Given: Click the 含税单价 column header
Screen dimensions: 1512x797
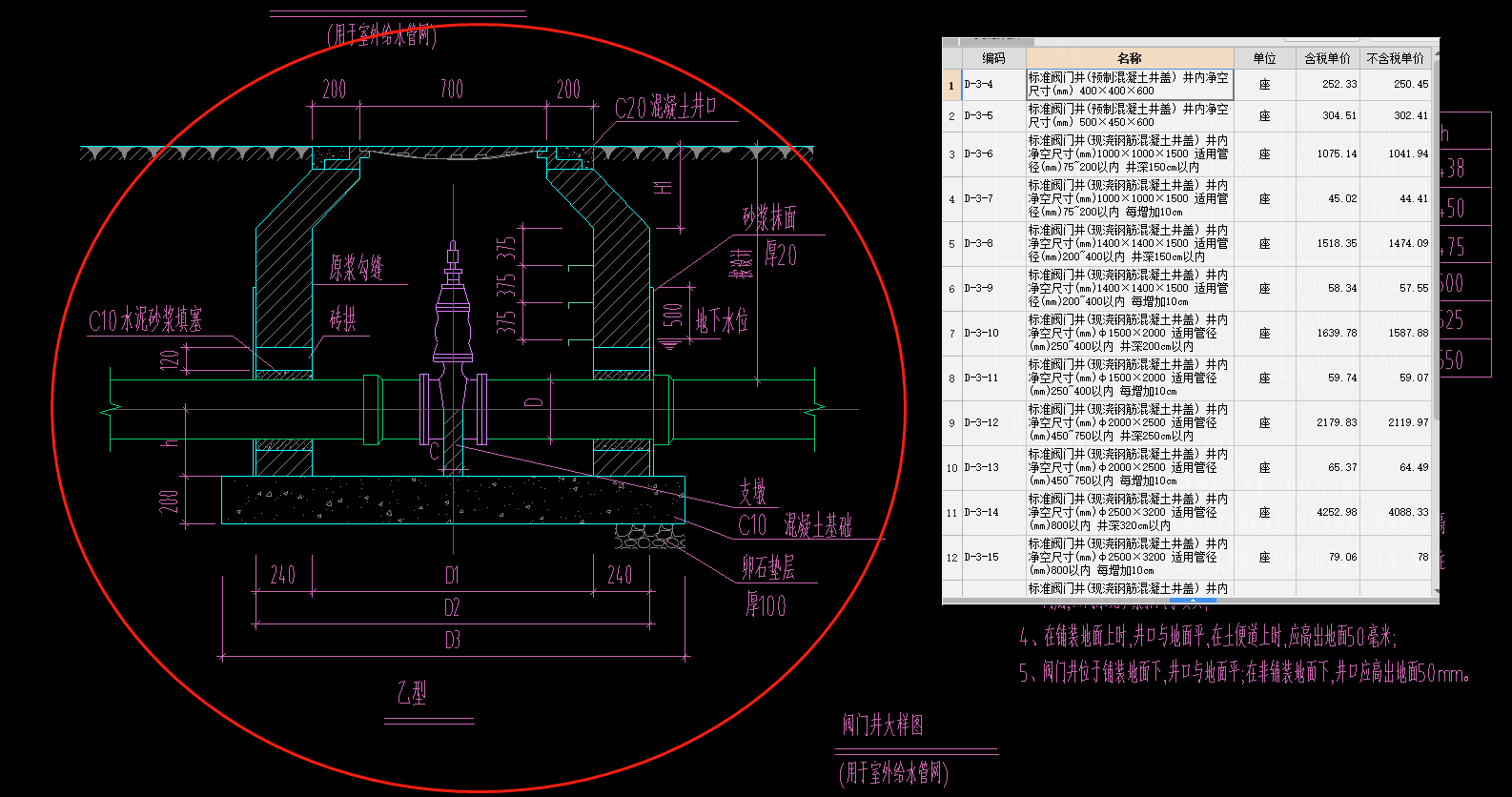Looking at the screenshot, I should click(x=1327, y=58).
